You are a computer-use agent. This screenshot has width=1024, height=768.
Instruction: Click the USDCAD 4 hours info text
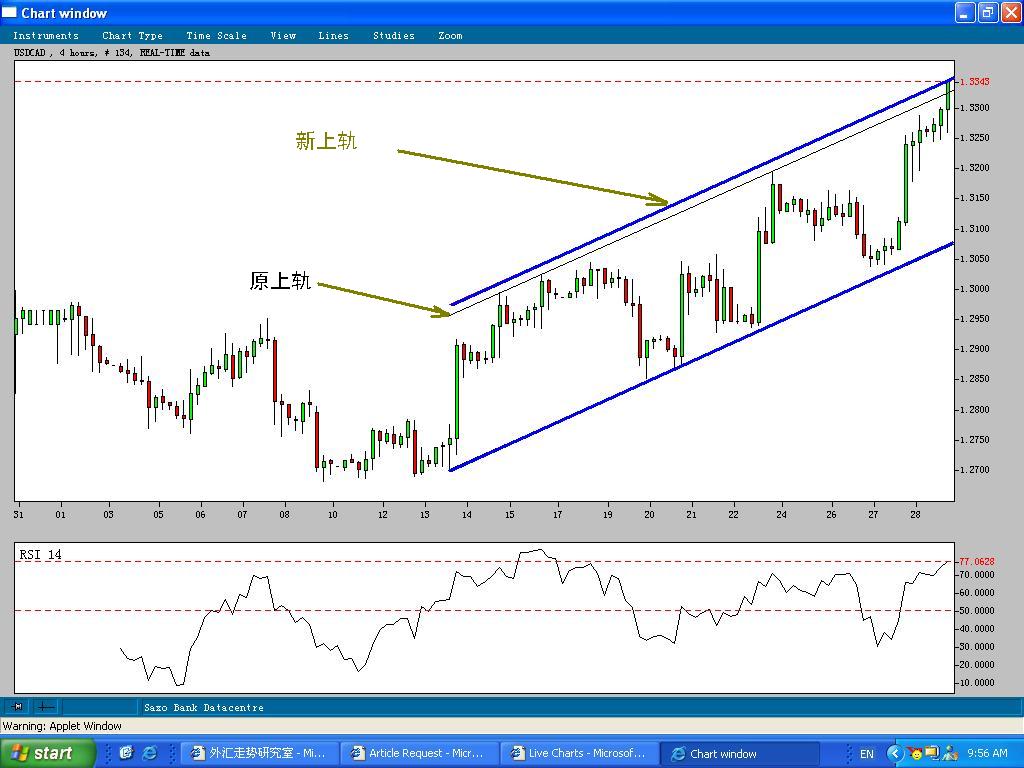click(x=112, y=53)
